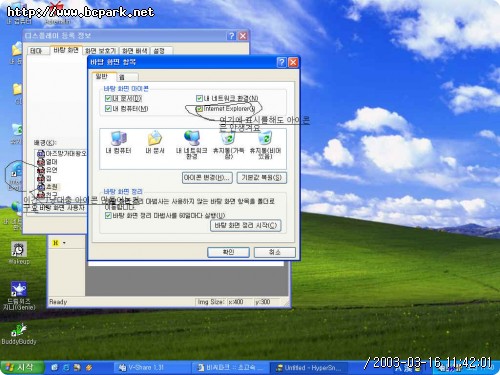Open the dropdown arrow beside the H icon
The height and width of the screenshot is (375, 500).
(x=64, y=243)
